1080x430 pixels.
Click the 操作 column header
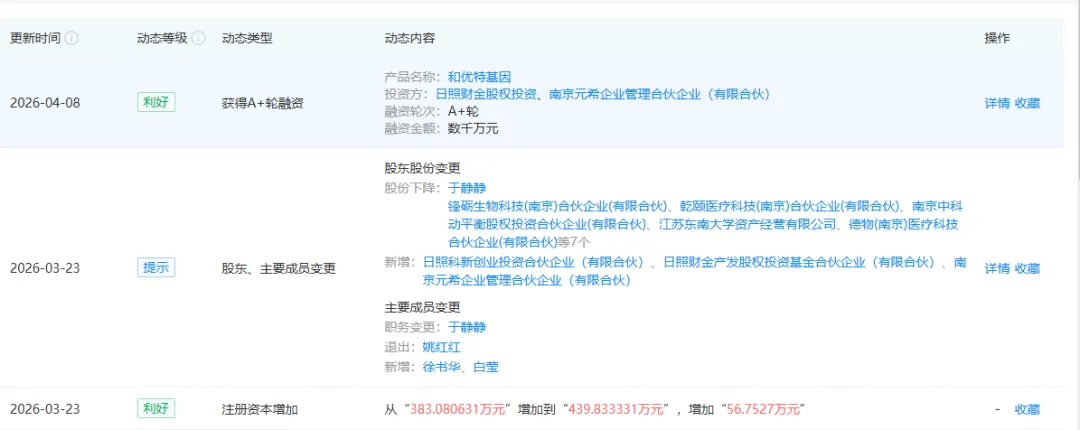pyautogui.click(x=997, y=39)
